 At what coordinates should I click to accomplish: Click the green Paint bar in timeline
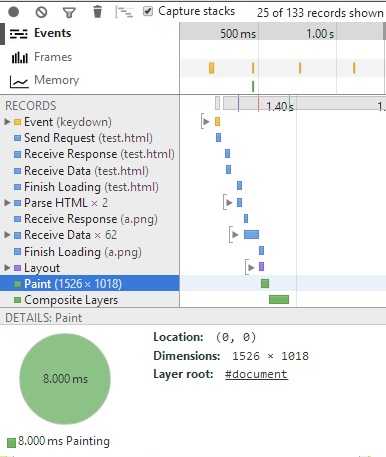pyautogui.click(x=265, y=284)
